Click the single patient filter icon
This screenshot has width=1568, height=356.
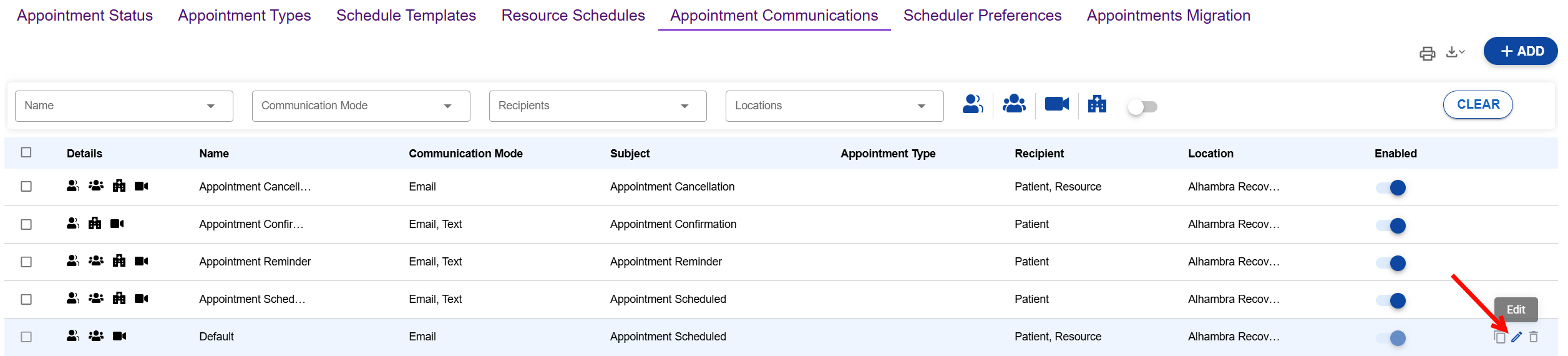point(973,104)
